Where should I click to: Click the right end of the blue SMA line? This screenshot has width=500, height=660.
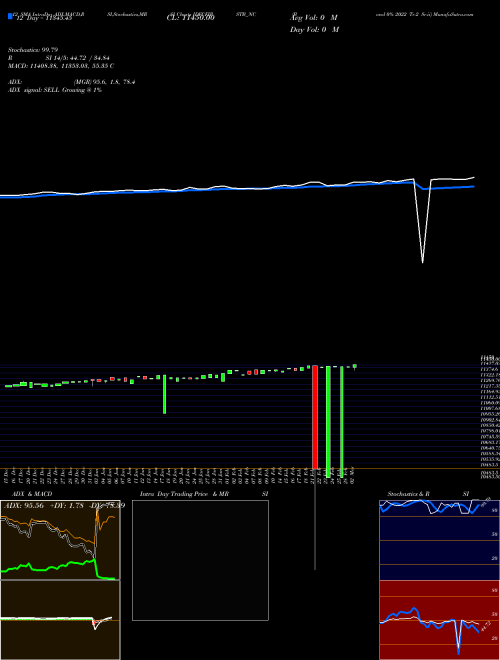[473, 186]
